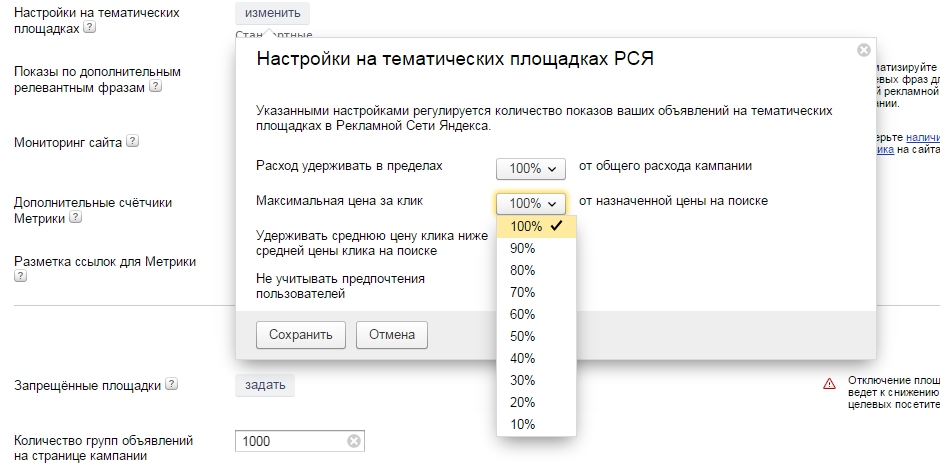Open help icon under Разметка ссылок для Метрики
The height and width of the screenshot is (465, 940).
pos(20,276)
